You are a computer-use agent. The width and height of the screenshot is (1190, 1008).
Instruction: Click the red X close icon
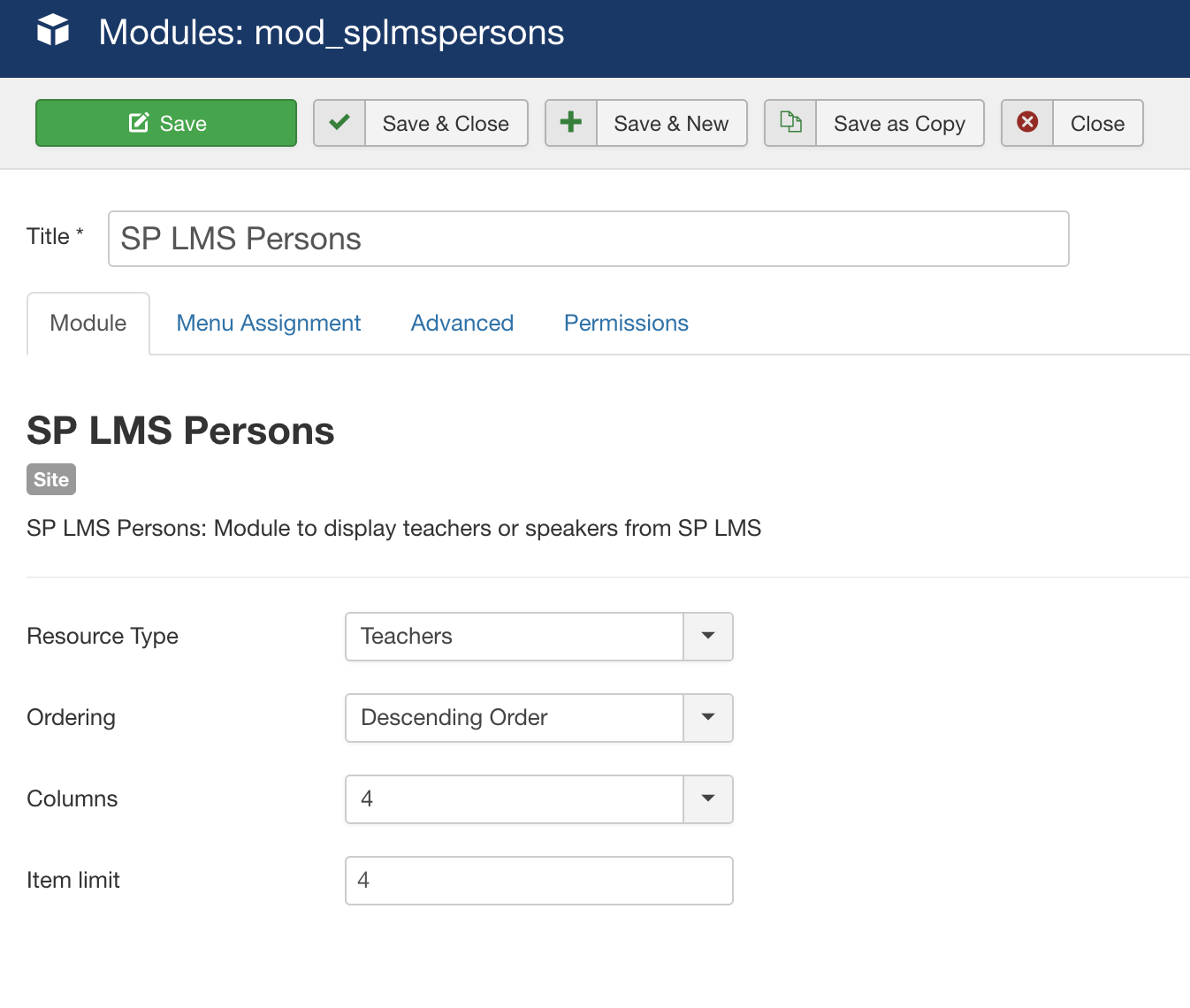tap(1027, 123)
